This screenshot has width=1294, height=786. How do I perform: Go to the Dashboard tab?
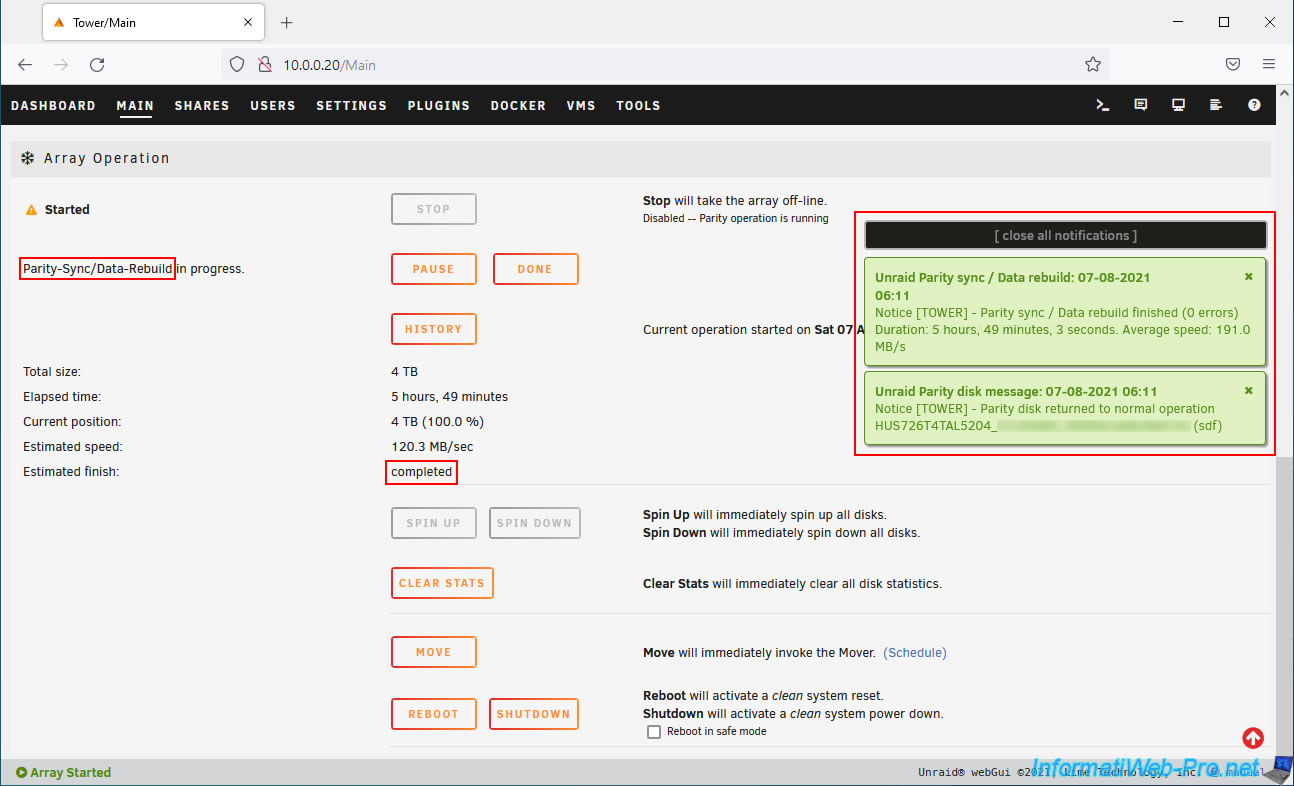(53, 106)
